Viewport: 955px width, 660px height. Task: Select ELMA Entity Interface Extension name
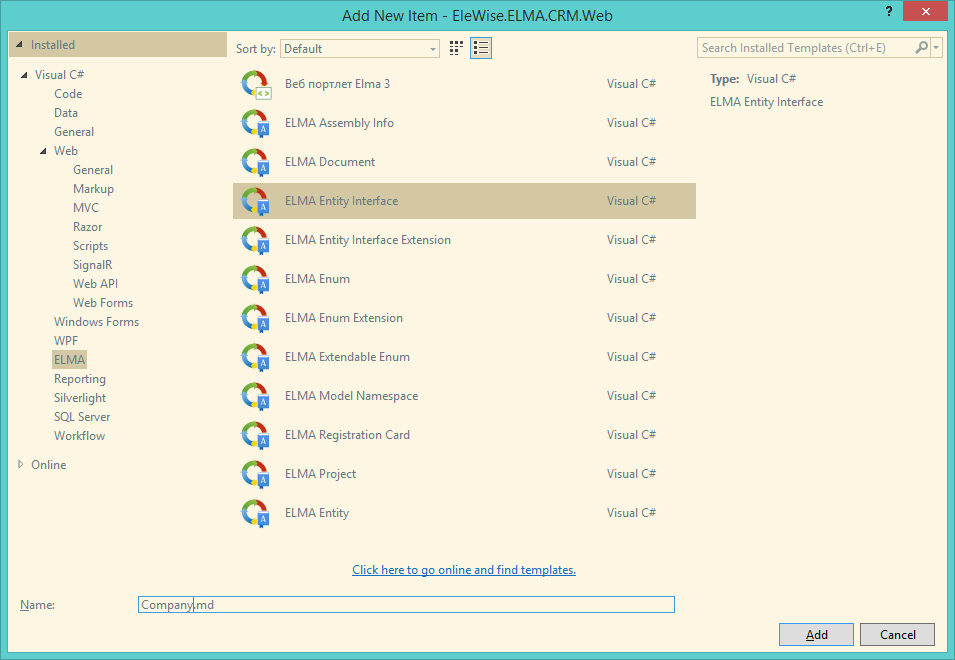click(x=368, y=240)
